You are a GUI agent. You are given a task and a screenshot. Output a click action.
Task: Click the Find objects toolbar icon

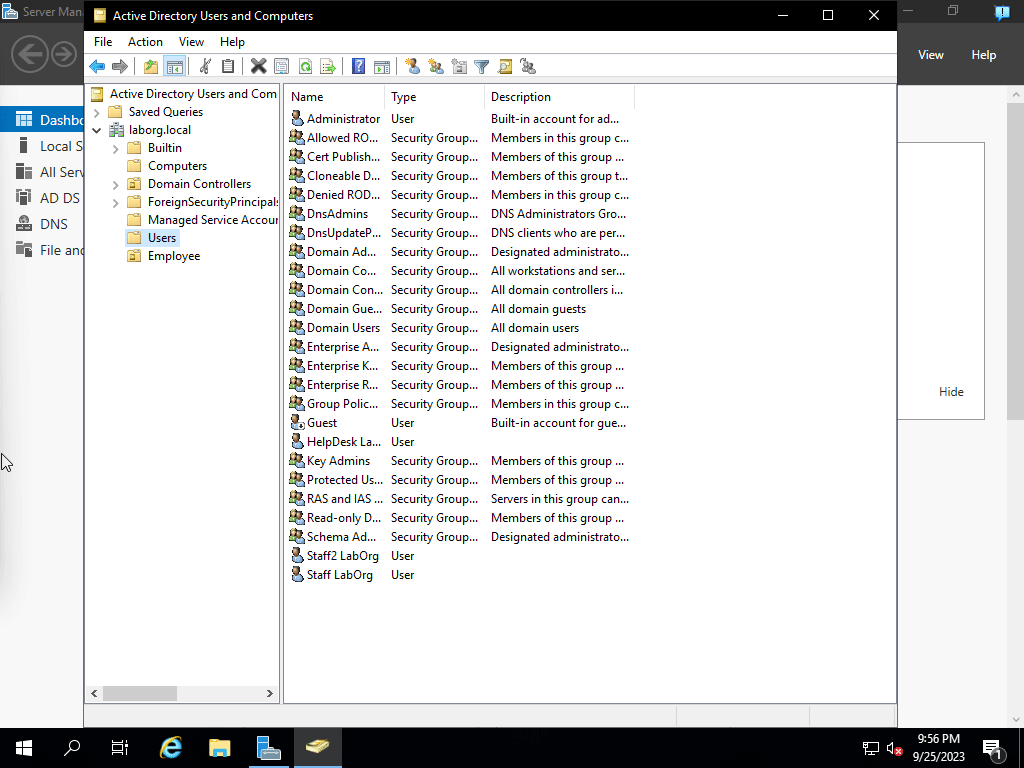click(506, 66)
